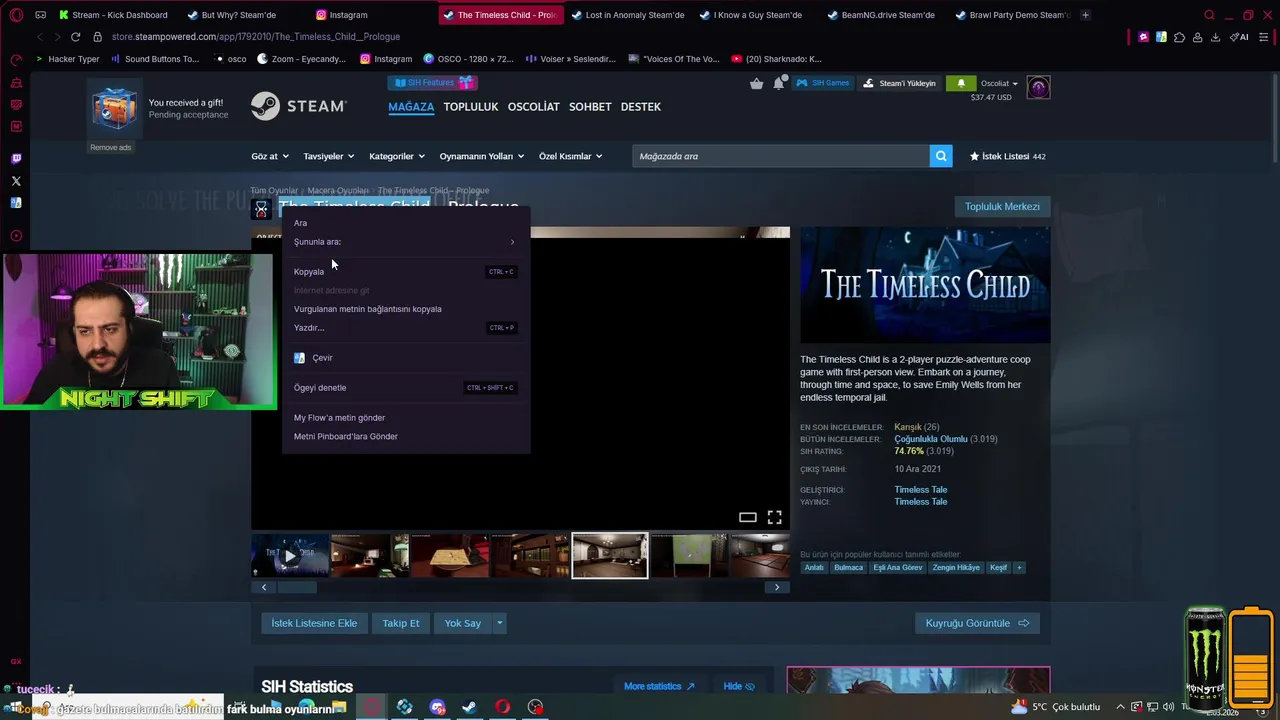1280x720 pixels.
Task: Open X in the Opera sidebar
Action: 16,181
